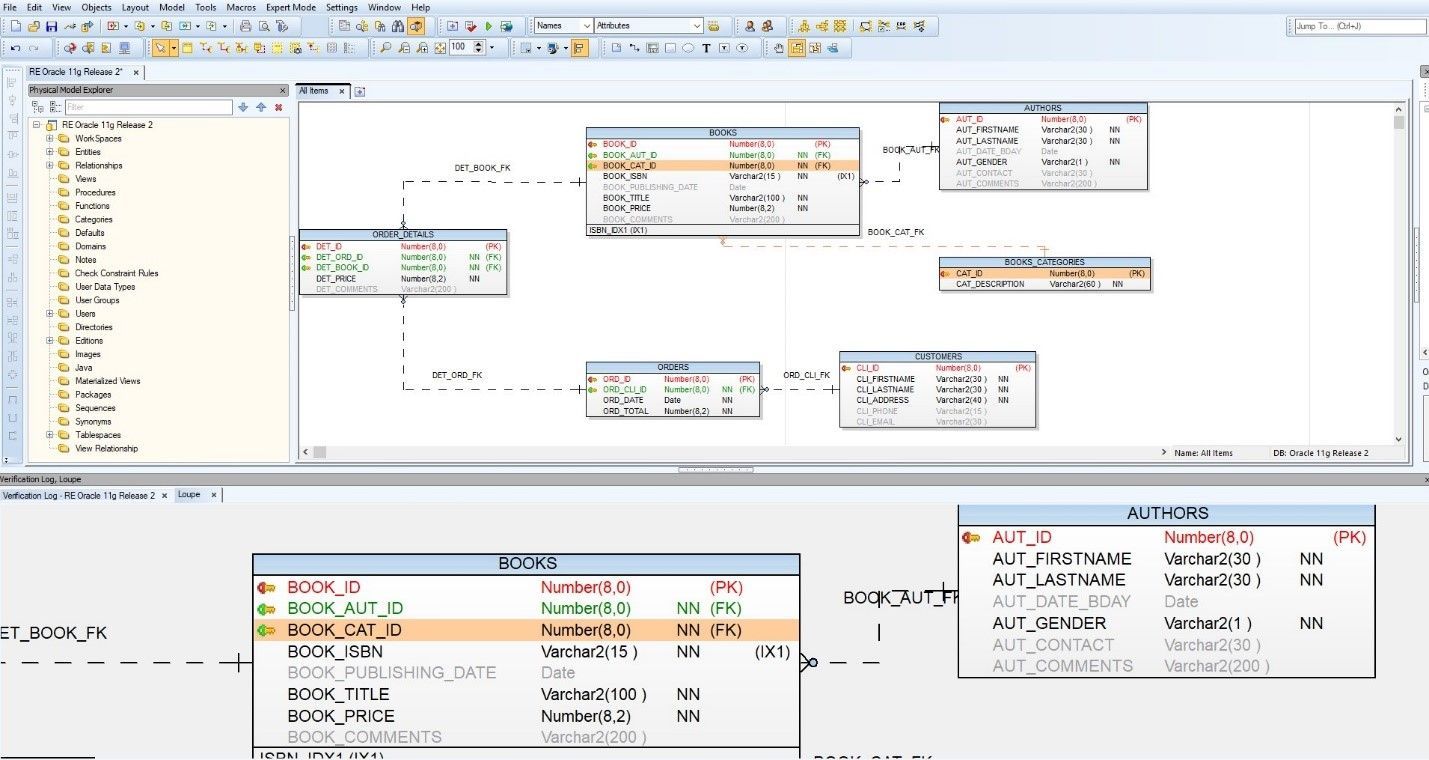Screen dimensions: 1429x760
Task: Expand the Tablespaces tree node
Action: pyautogui.click(x=50, y=435)
